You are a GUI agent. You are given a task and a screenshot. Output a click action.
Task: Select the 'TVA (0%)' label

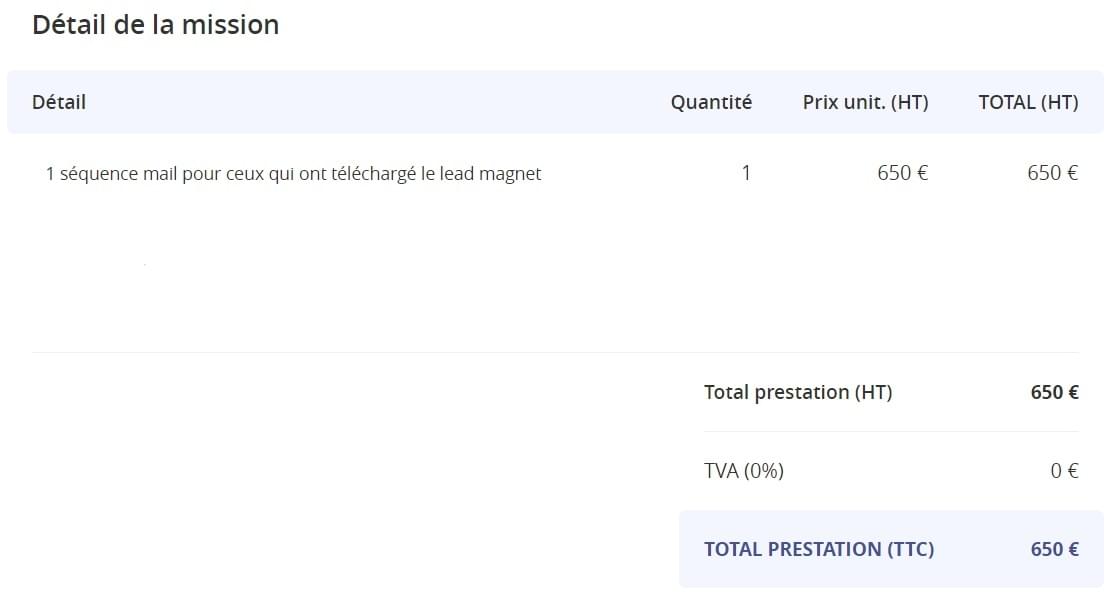744,471
